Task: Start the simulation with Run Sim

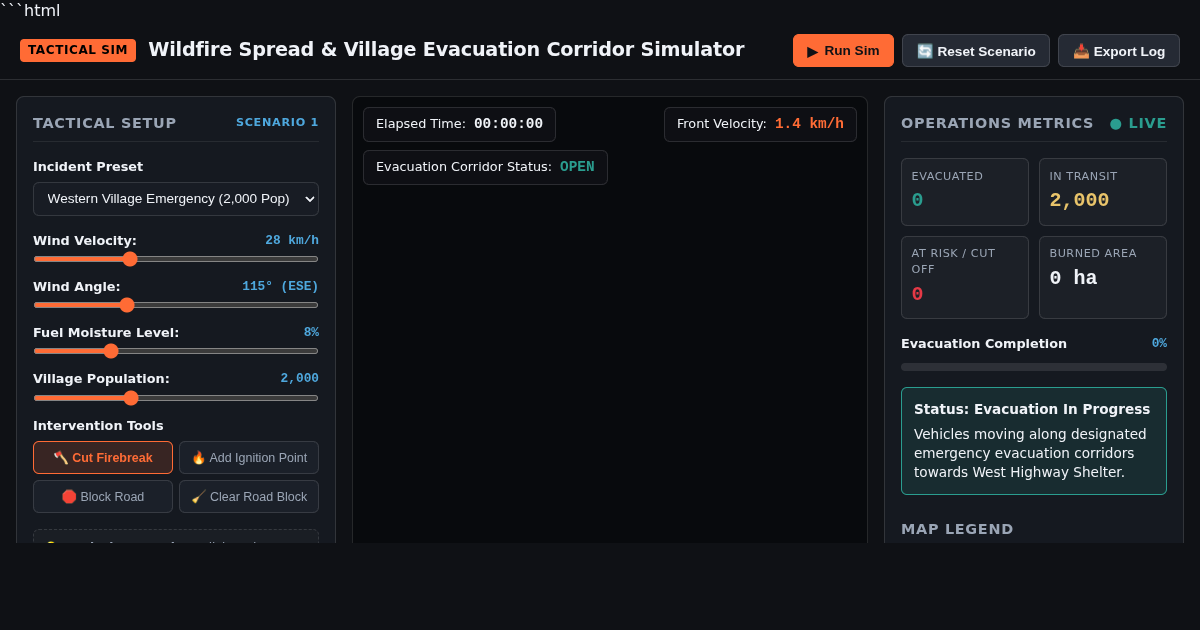Action: (843, 51)
